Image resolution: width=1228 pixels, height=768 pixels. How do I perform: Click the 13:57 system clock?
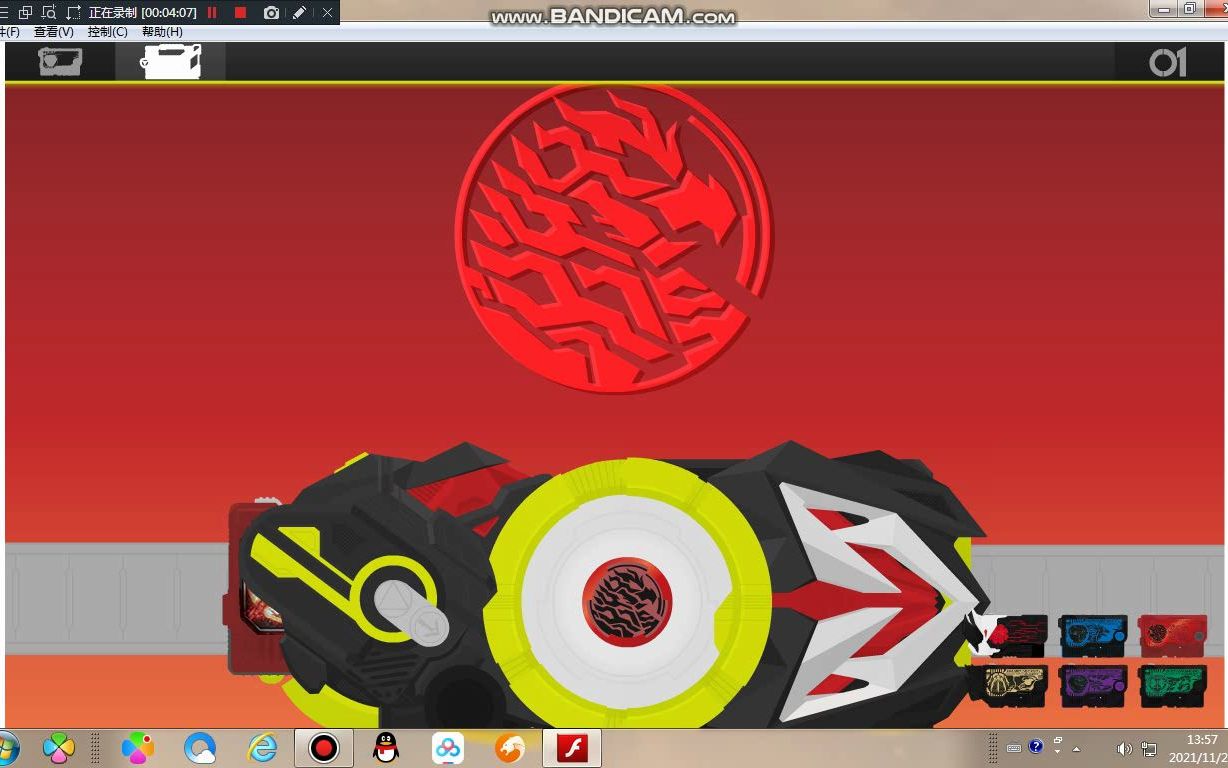[x=1201, y=740]
